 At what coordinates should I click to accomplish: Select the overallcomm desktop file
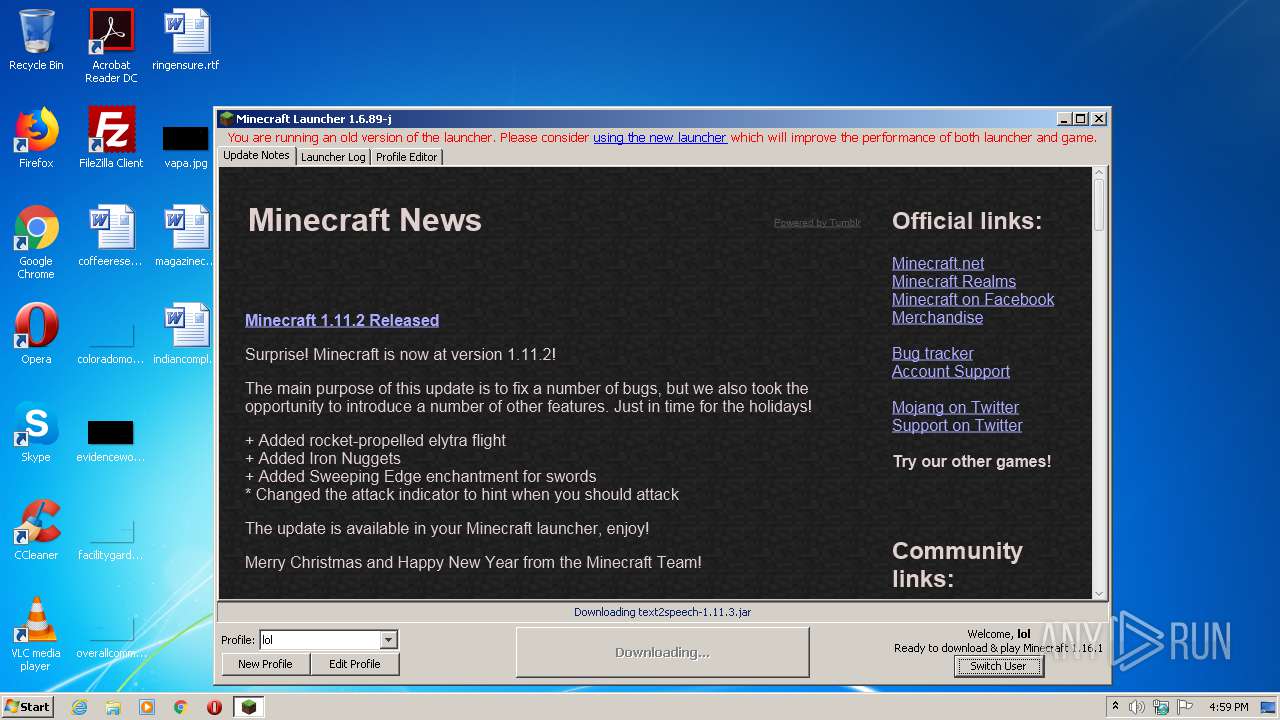tap(111, 636)
